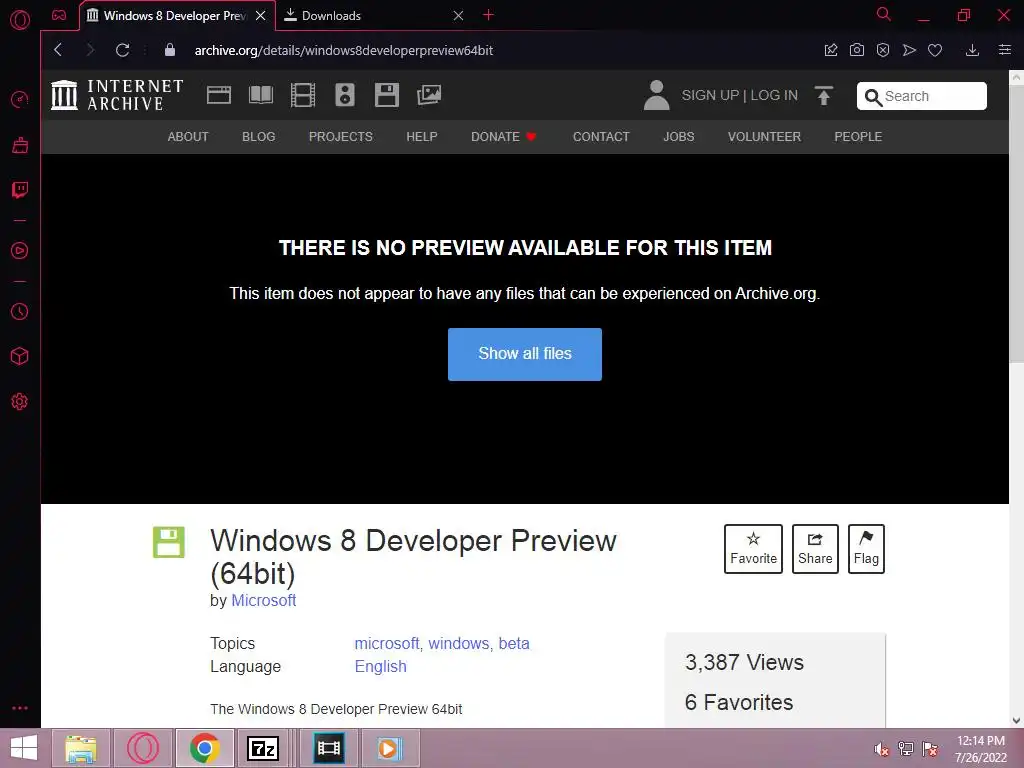Click the upload arrow icon
Viewport: 1024px width, 768px height.
pyautogui.click(x=824, y=95)
